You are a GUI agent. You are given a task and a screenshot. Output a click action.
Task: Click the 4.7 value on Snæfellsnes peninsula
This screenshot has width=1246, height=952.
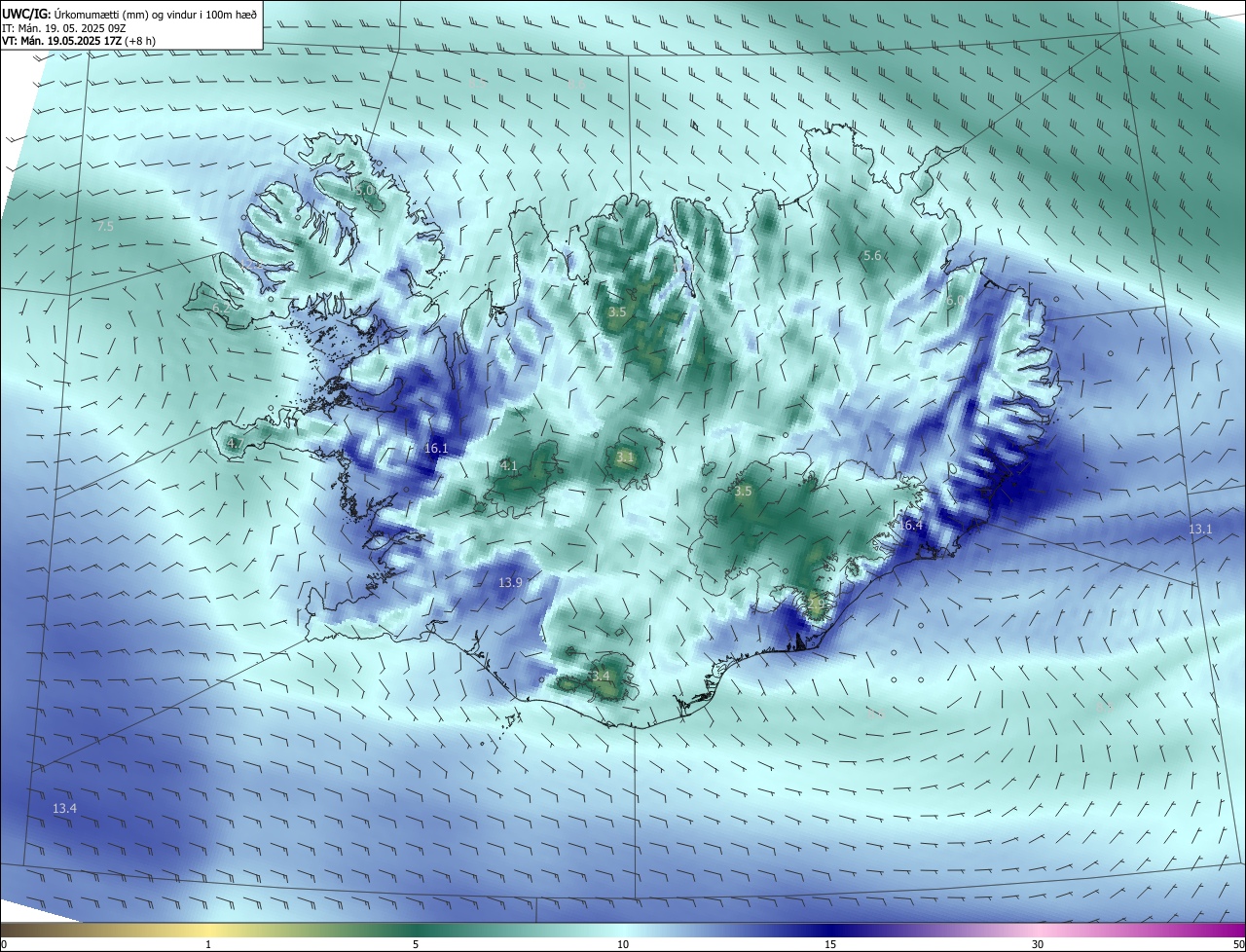(235, 444)
